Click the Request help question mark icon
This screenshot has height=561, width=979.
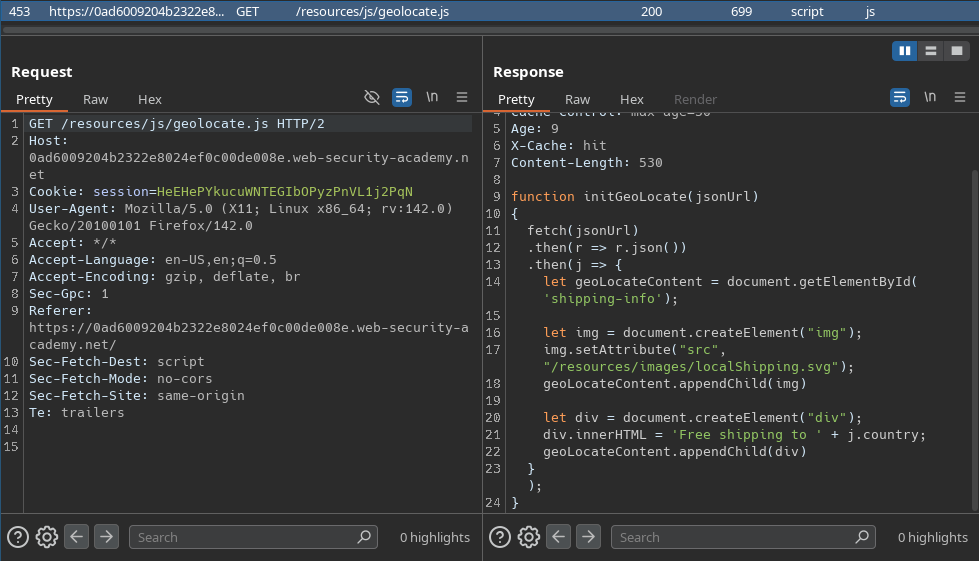tap(18, 537)
